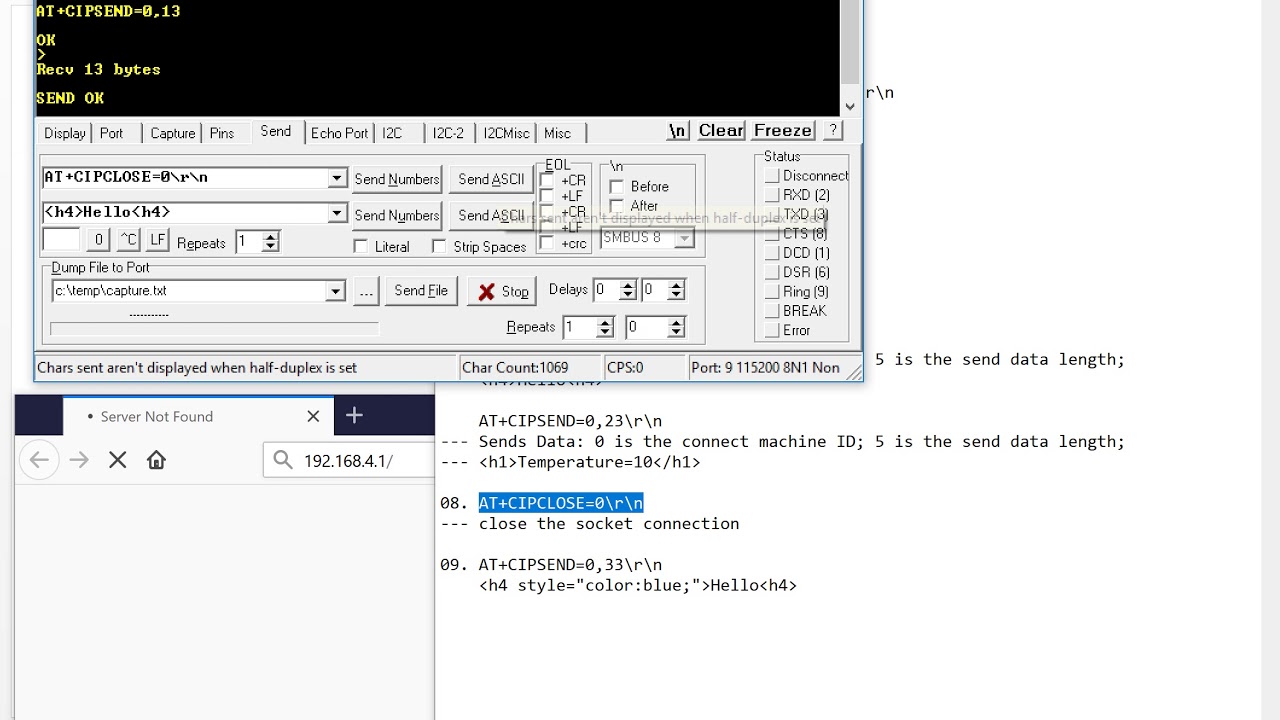Toggle the Disconnect status checkbox
Viewport: 1280px width, 720px height.
[772, 176]
